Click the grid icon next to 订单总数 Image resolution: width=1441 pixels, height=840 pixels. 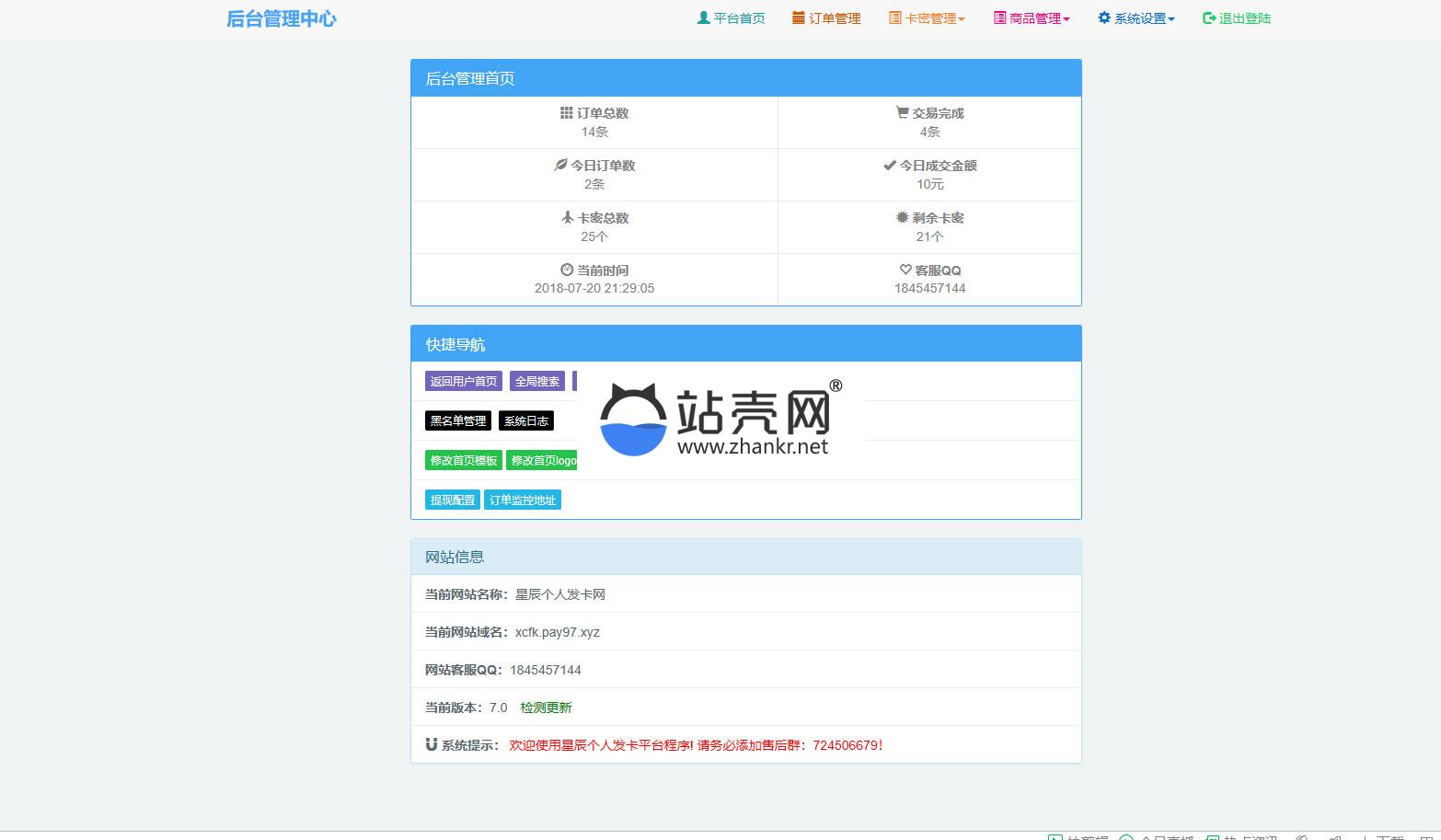[566, 113]
